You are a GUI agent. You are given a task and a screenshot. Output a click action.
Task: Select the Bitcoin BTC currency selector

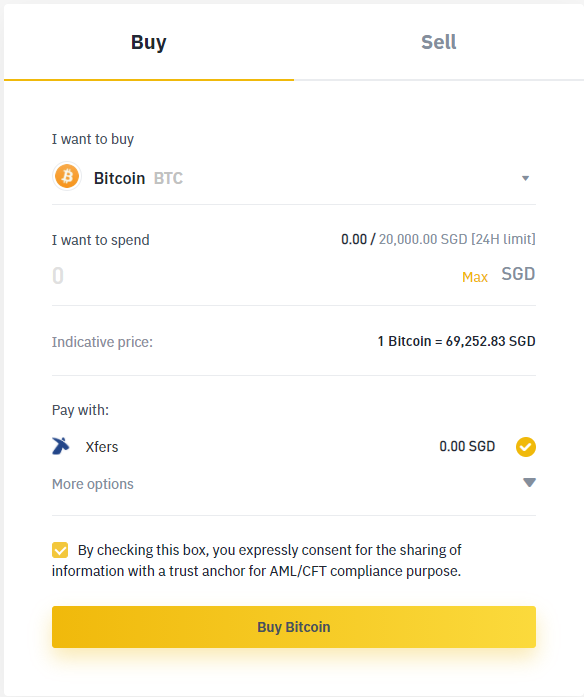coord(294,178)
